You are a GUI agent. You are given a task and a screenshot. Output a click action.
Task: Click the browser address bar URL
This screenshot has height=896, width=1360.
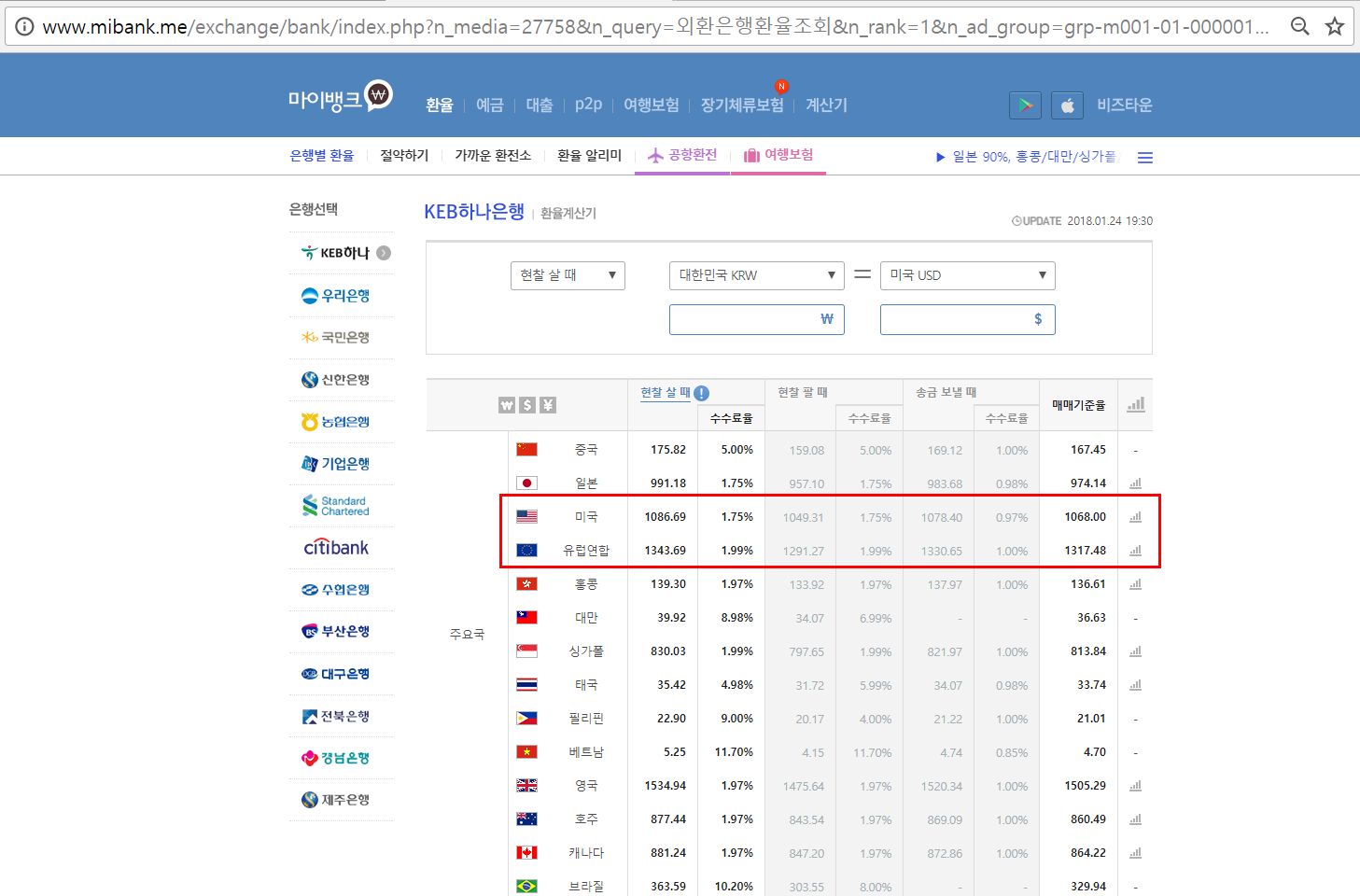click(x=655, y=27)
